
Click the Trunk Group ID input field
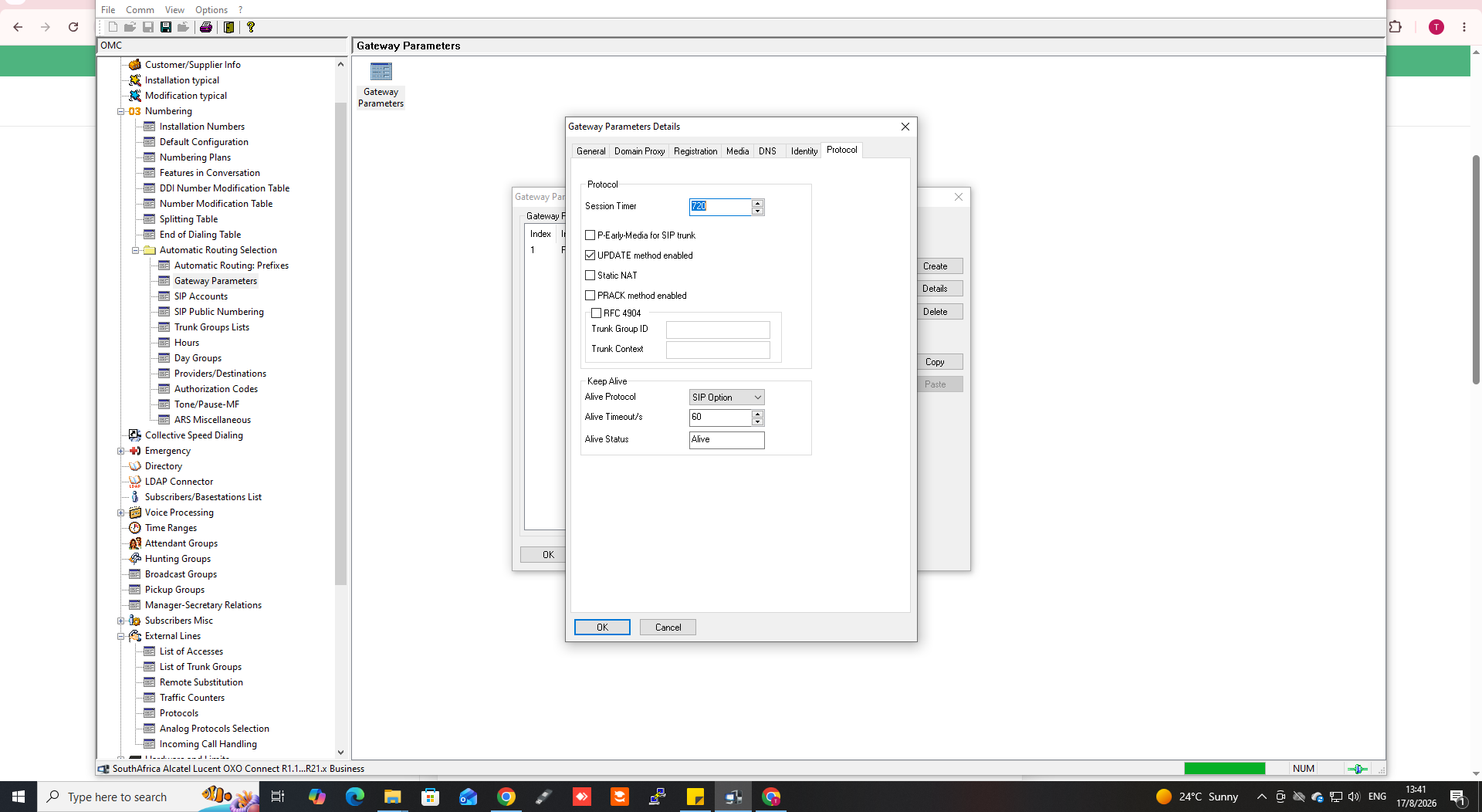coord(718,330)
